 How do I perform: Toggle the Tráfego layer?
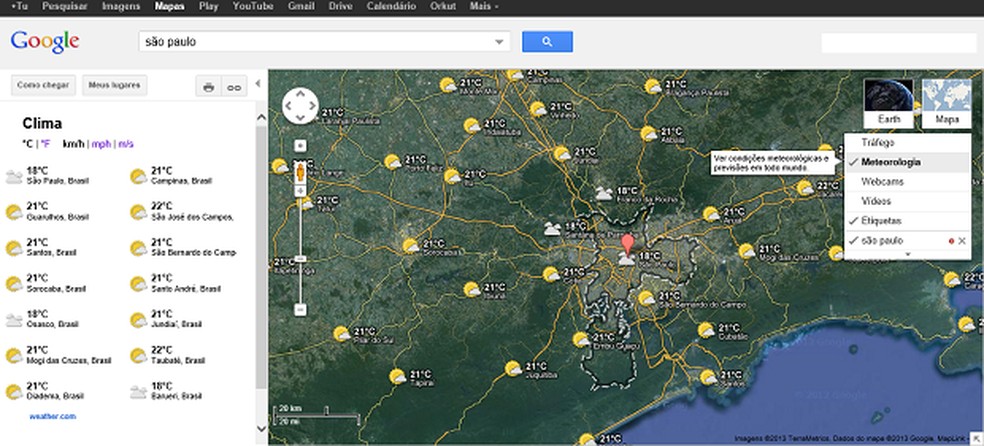coord(907,142)
